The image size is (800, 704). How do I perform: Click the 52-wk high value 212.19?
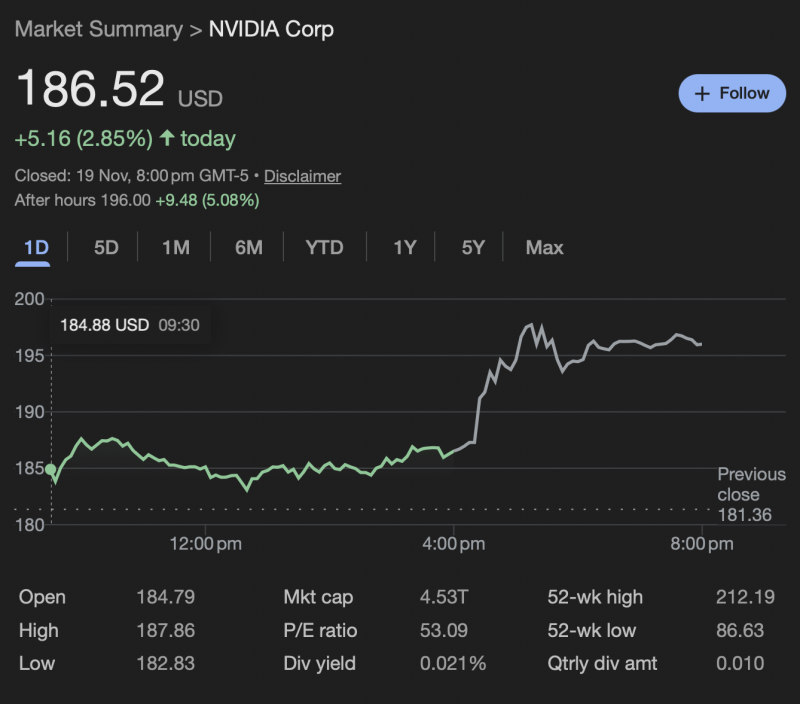point(744,598)
